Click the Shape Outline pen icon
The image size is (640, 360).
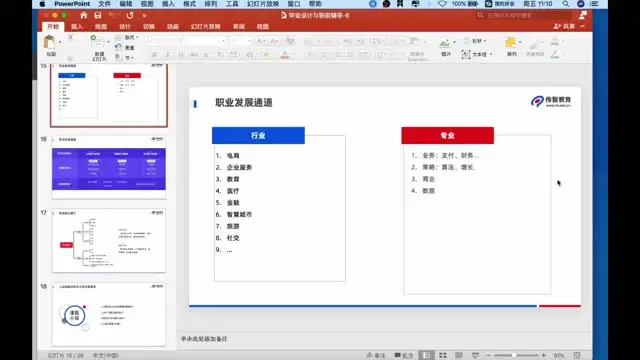point(554,54)
